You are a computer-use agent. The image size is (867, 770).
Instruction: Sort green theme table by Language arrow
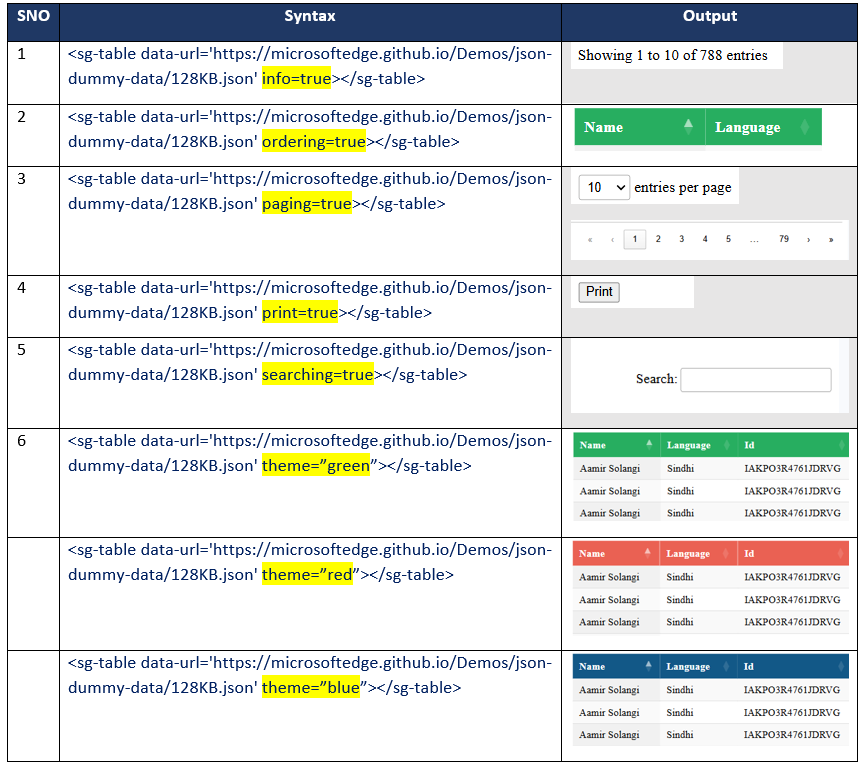[727, 444]
